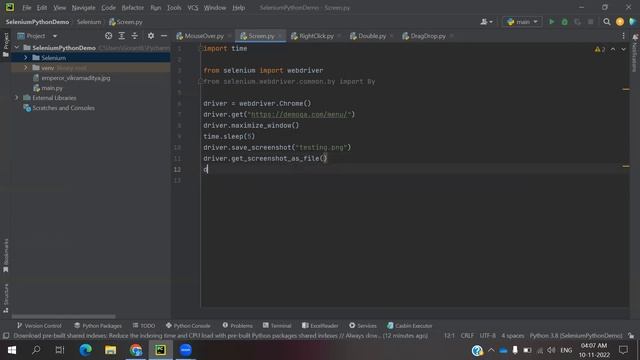Collapse SeleniumPythonDemo root folder

click(x=17, y=48)
